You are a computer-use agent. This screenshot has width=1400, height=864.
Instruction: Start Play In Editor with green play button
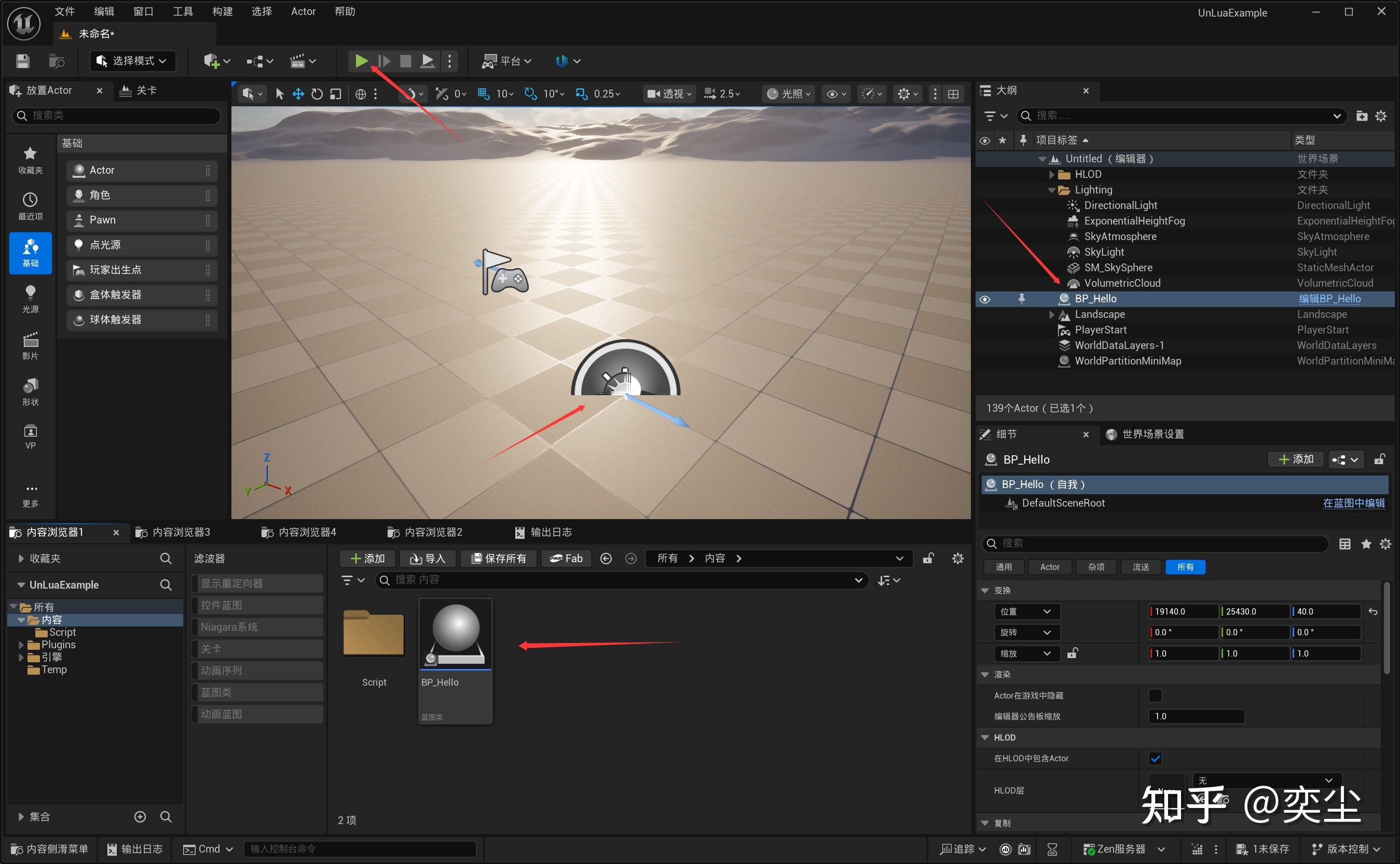361,61
